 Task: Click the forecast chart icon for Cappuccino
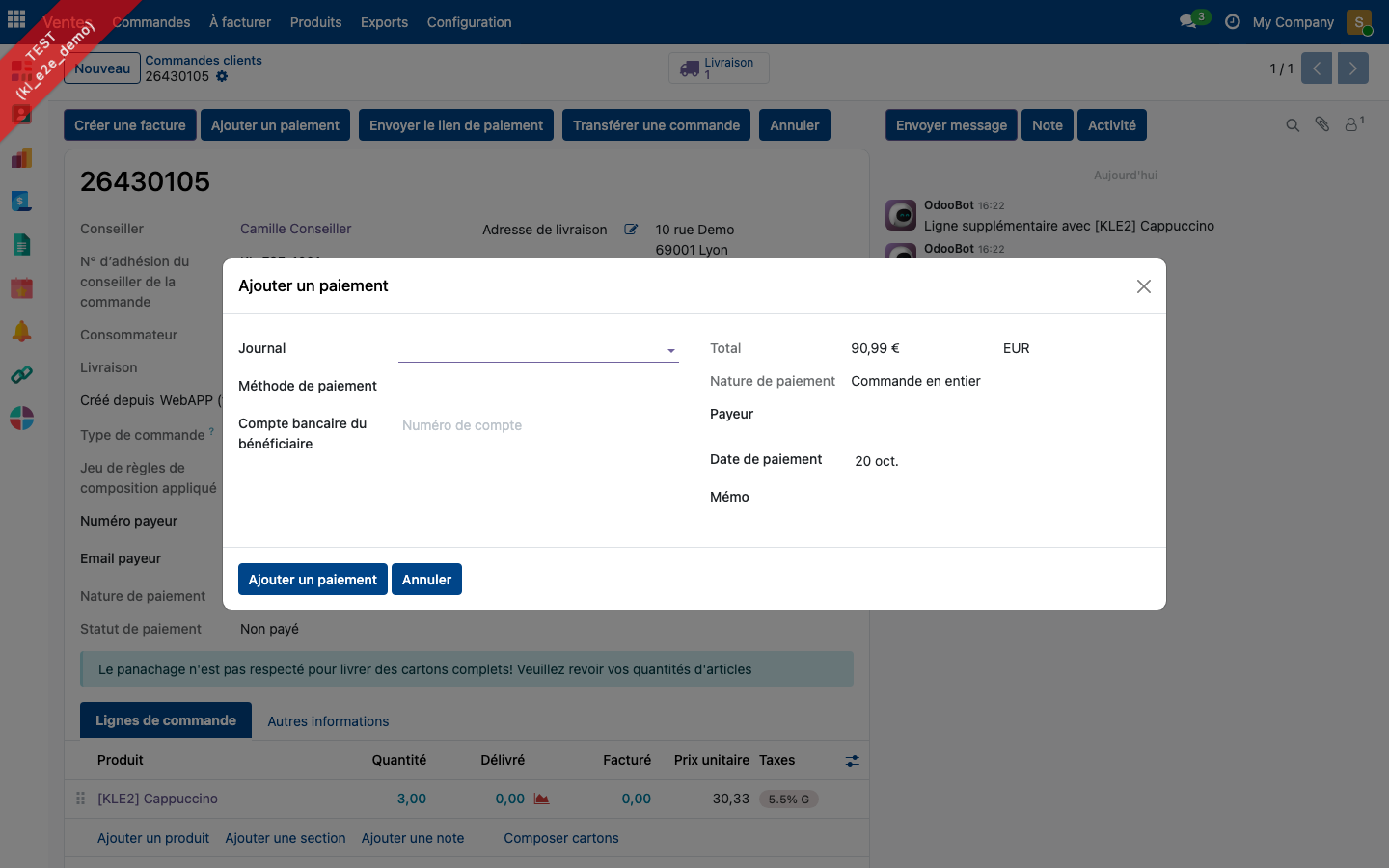point(541,799)
